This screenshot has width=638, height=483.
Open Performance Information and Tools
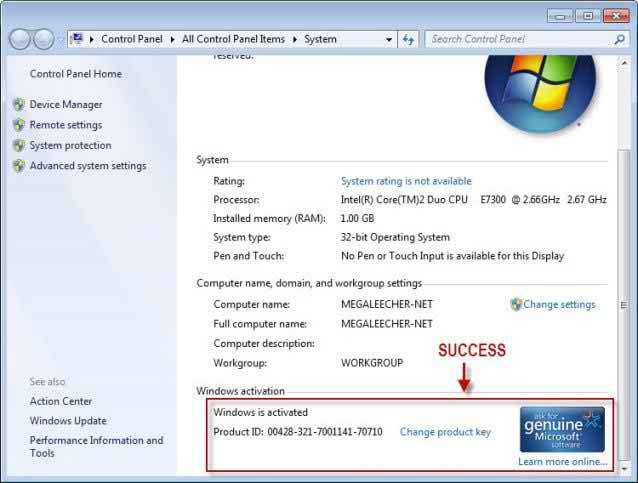tap(96, 447)
